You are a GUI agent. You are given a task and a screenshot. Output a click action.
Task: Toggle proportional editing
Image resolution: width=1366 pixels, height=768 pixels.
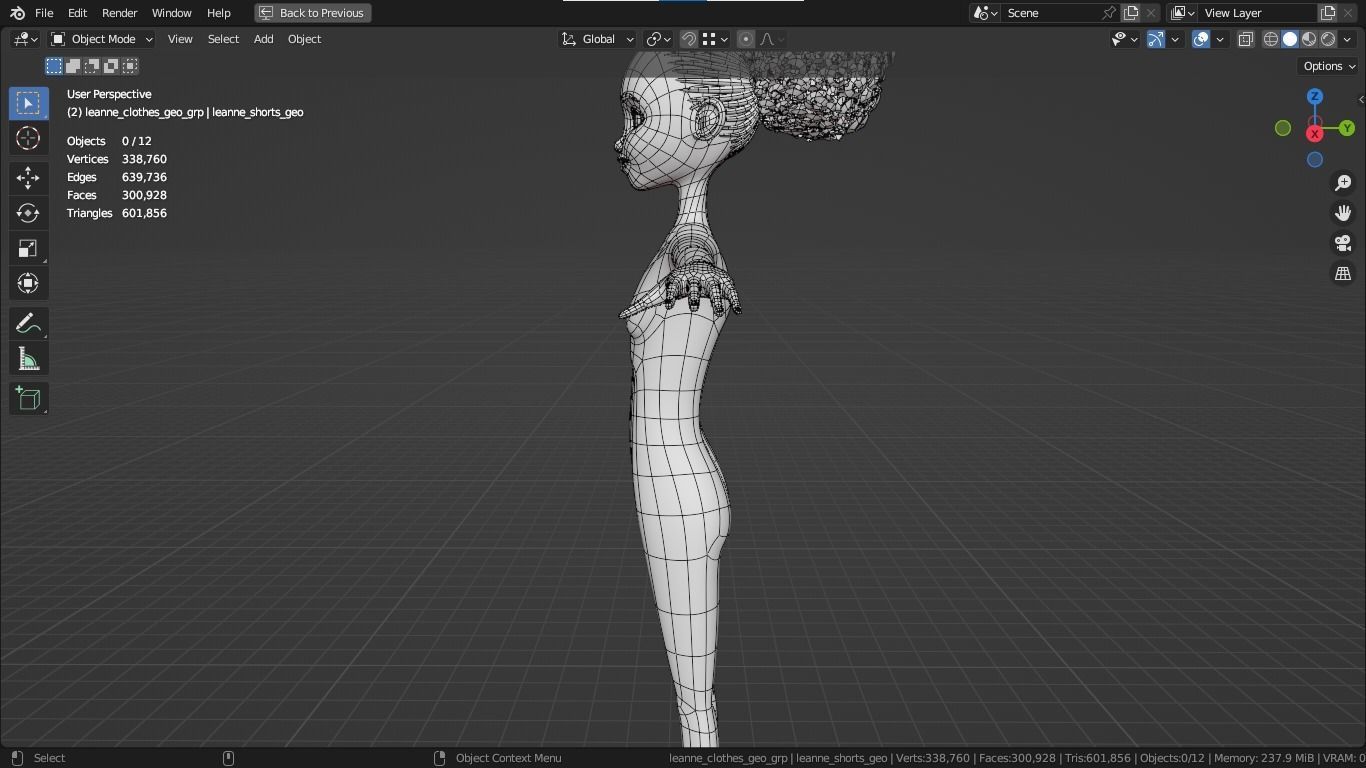[x=745, y=39]
